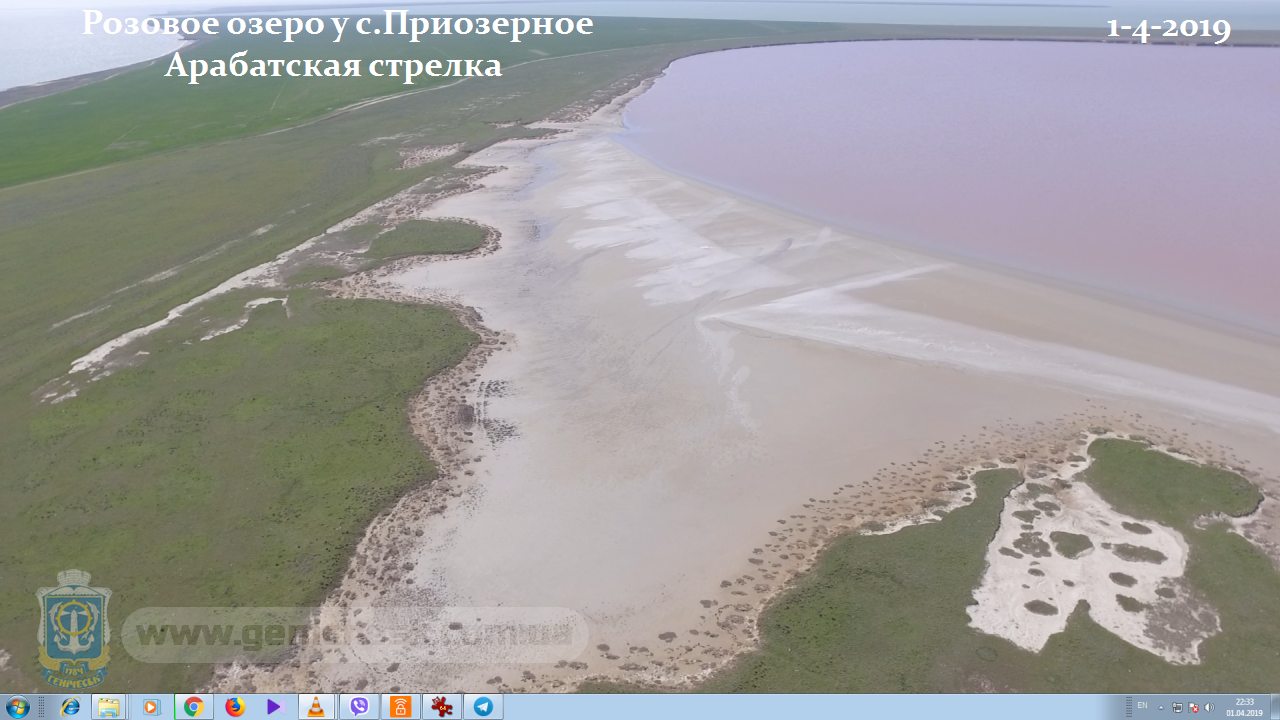Expand the hidden system tray icons

[x=1161, y=707]
